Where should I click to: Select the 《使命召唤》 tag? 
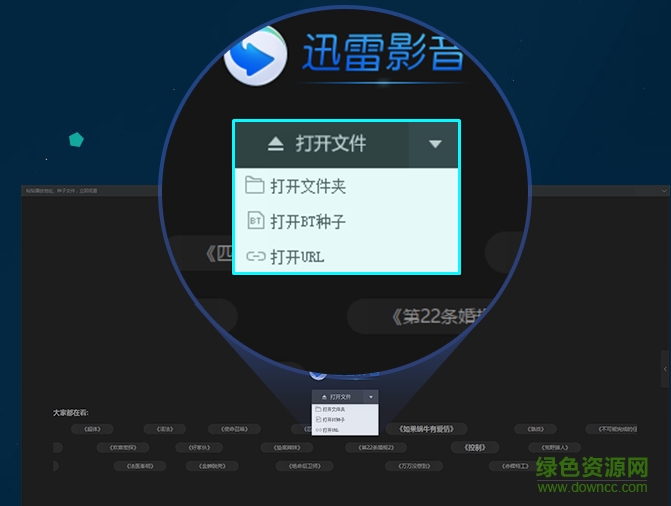(234, 429)
